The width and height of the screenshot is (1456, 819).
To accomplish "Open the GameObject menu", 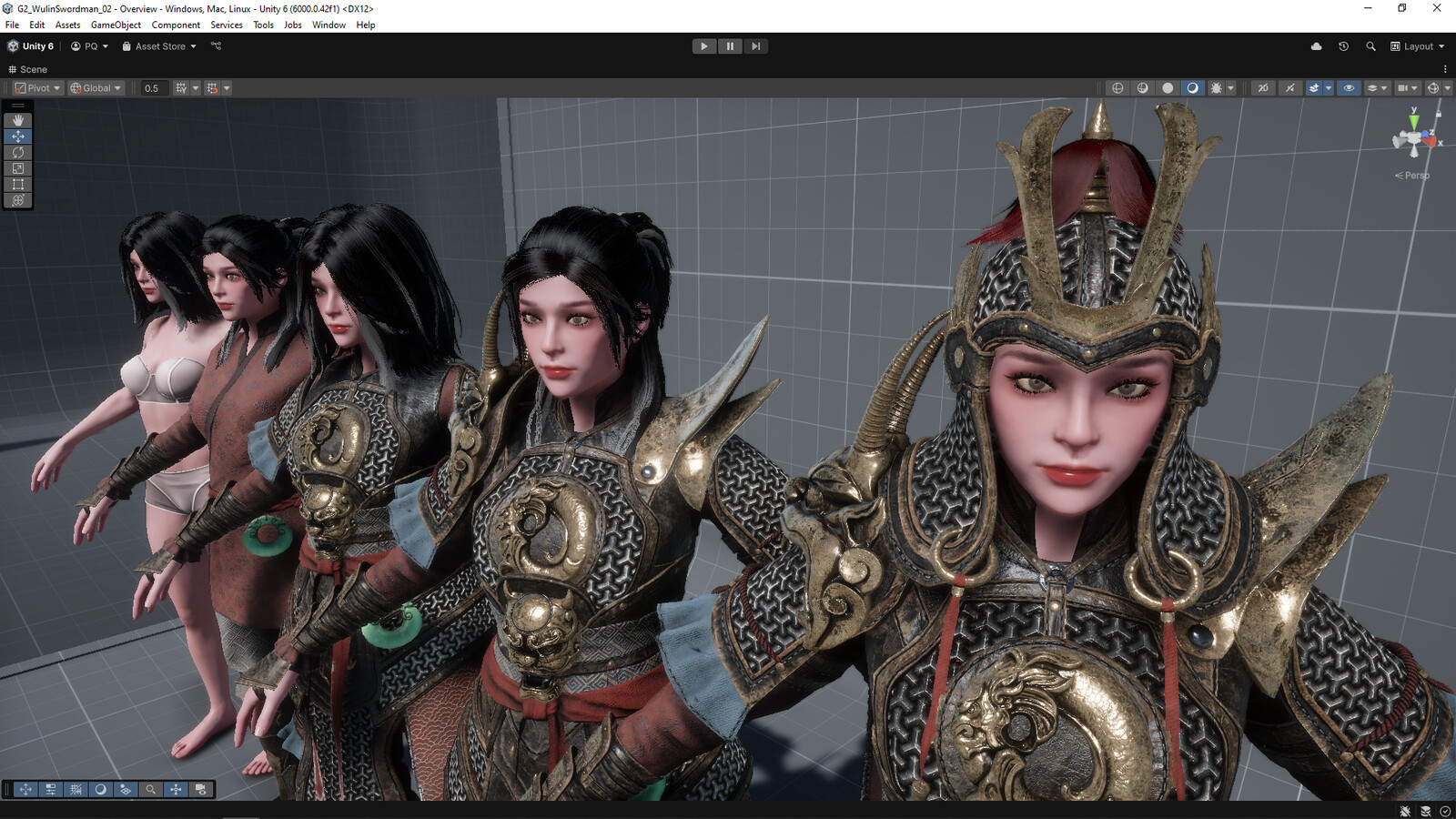I will click(116, 25).
